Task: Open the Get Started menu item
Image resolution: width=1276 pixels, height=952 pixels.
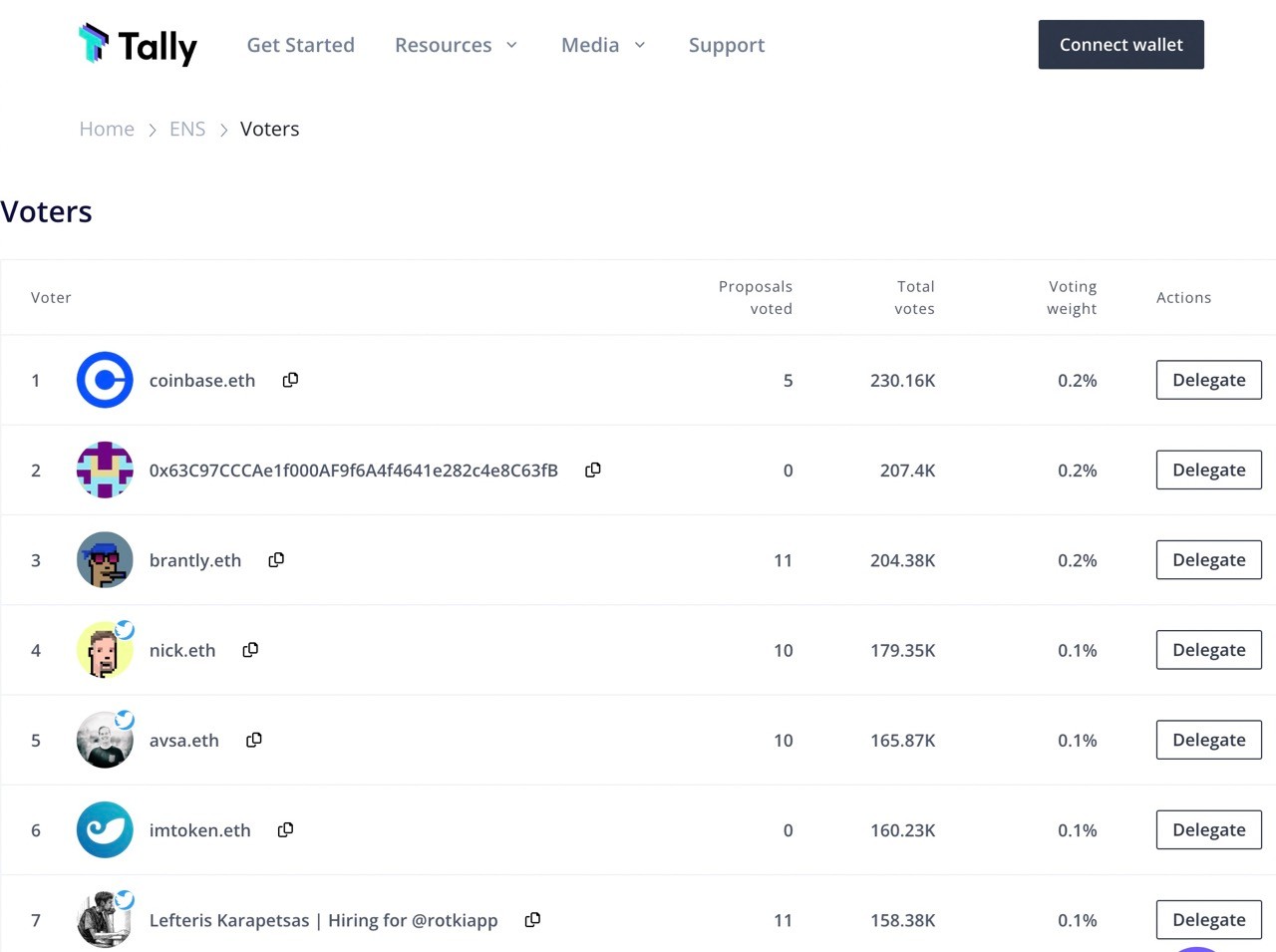Action: (301, 45)
